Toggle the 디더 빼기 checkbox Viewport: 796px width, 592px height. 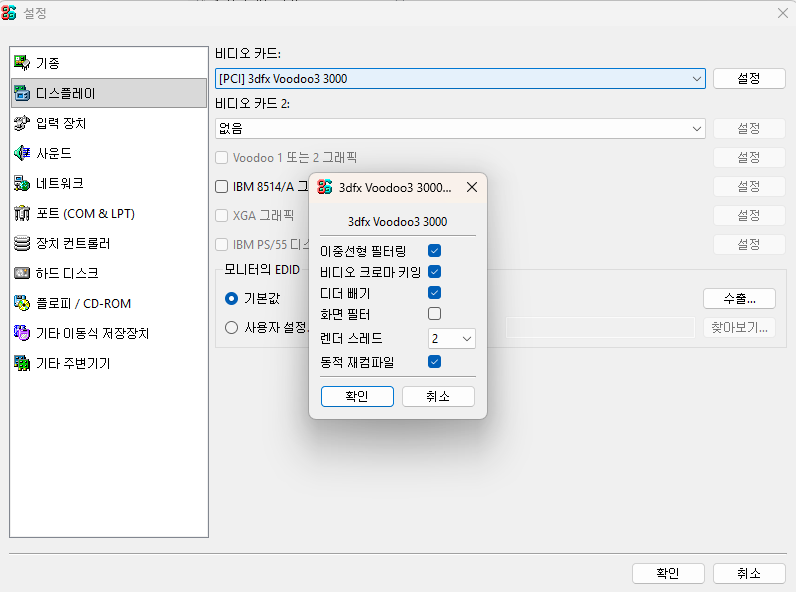434,292
